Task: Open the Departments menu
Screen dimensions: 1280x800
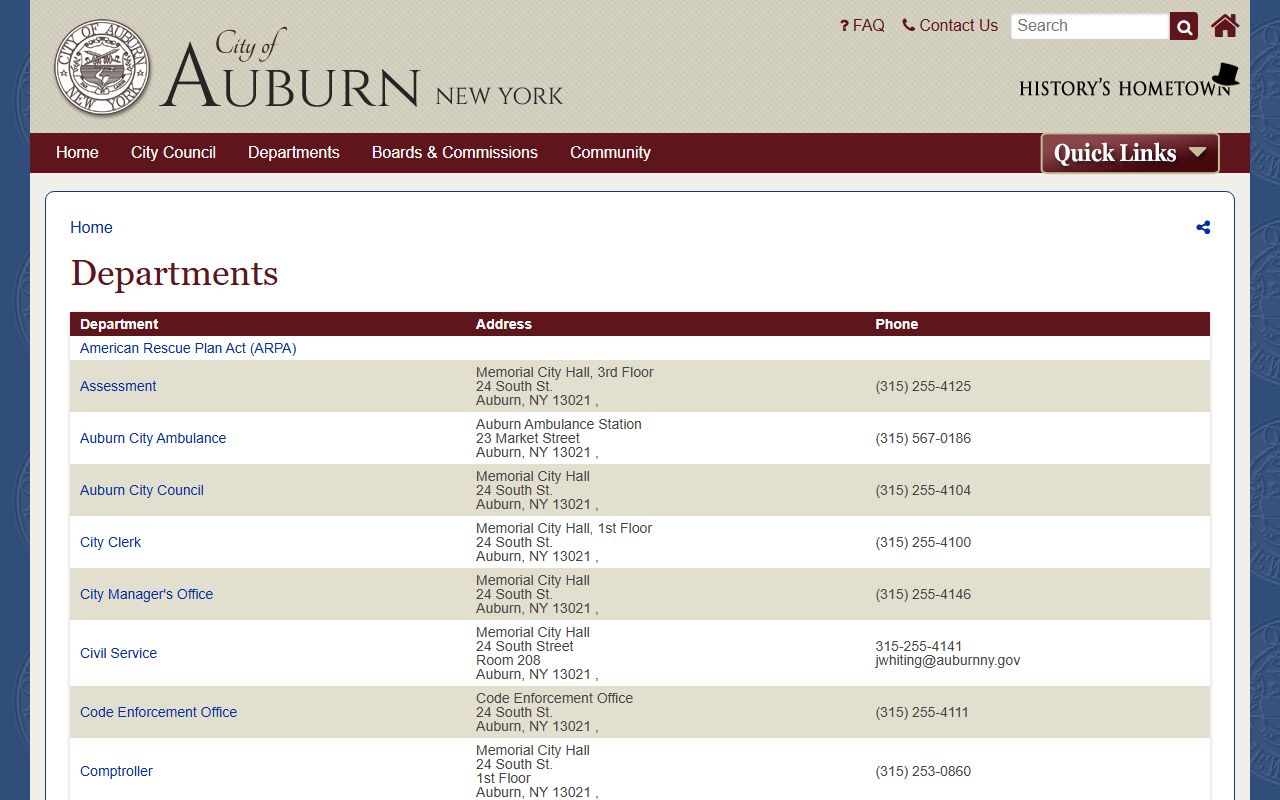Action: pos(294,153)
